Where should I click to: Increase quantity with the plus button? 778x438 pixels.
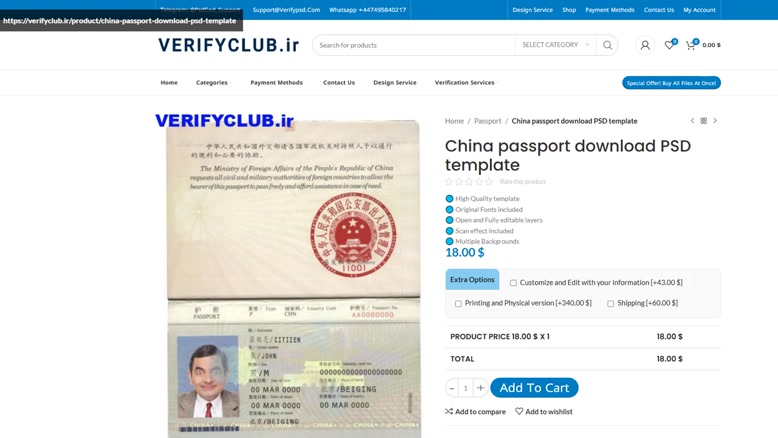point(480,388)
